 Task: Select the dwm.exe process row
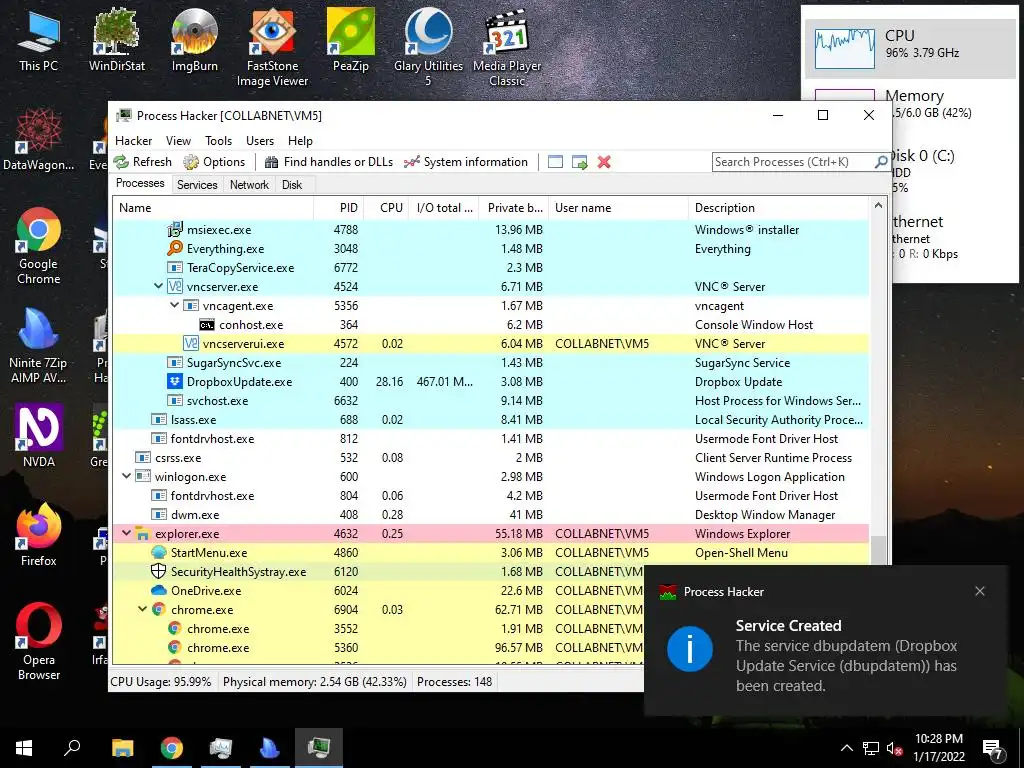491,515
